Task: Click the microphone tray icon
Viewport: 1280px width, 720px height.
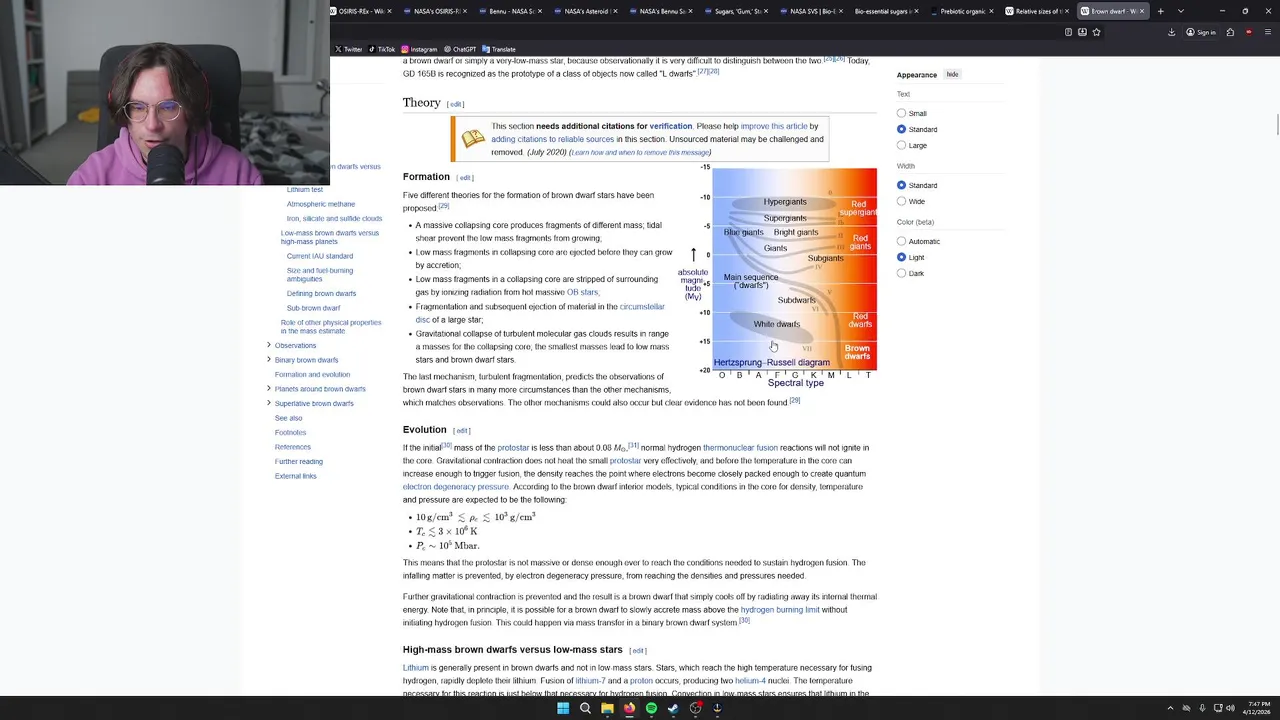Action: coord(1202,708)
